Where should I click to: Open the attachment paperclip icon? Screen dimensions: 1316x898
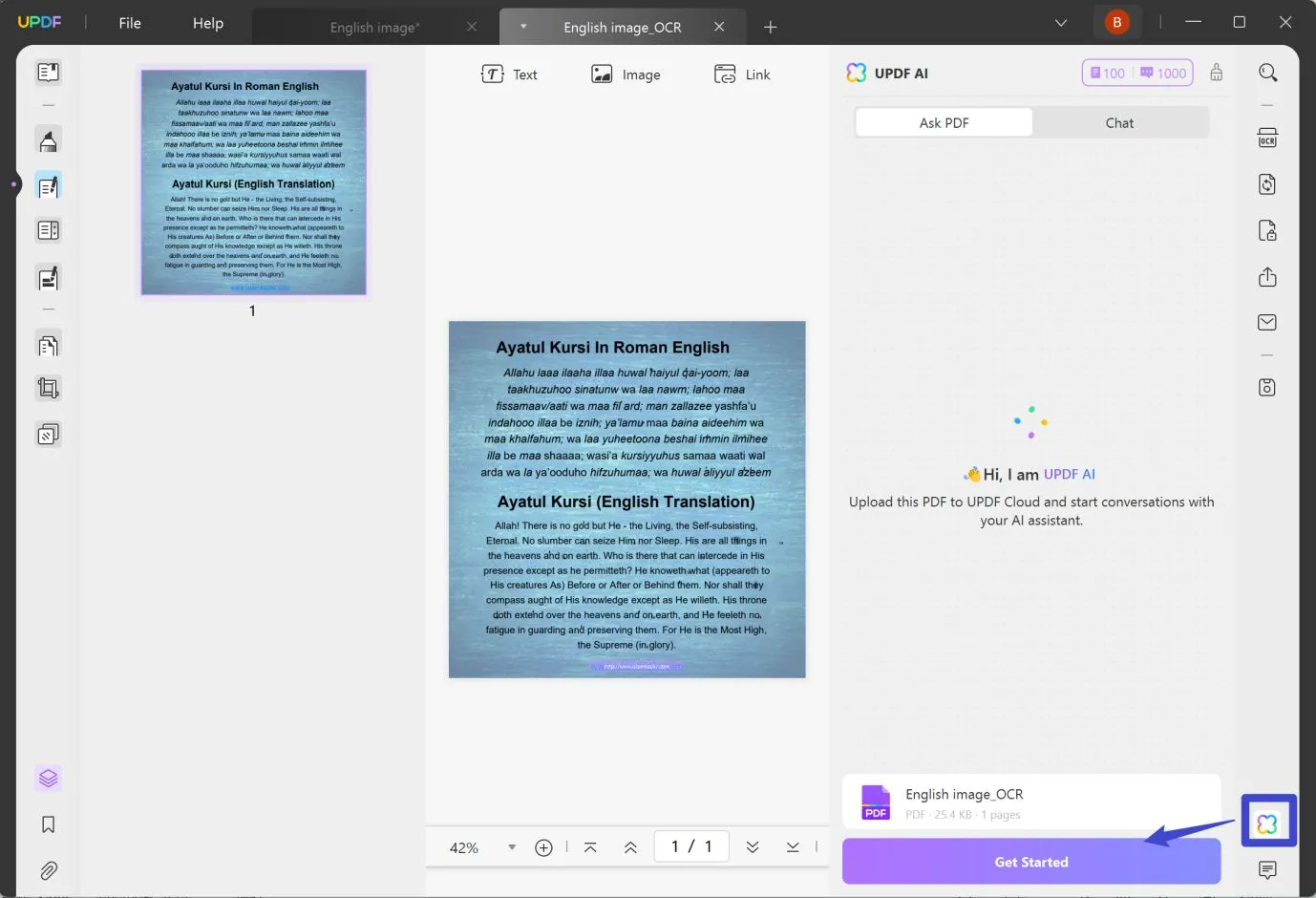tap(49, 870)
